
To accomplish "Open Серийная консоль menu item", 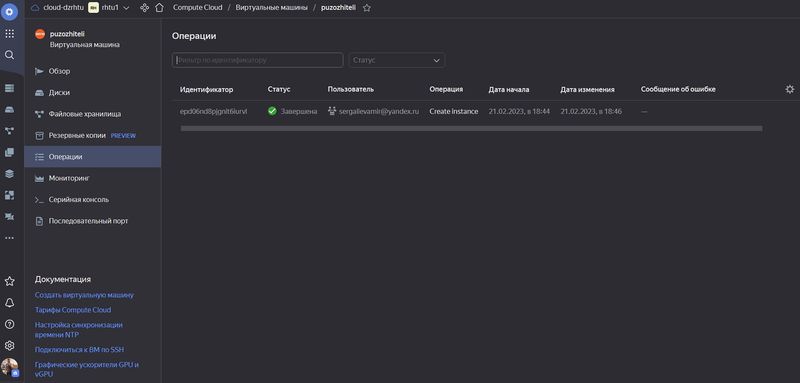I will pos(92,200).
